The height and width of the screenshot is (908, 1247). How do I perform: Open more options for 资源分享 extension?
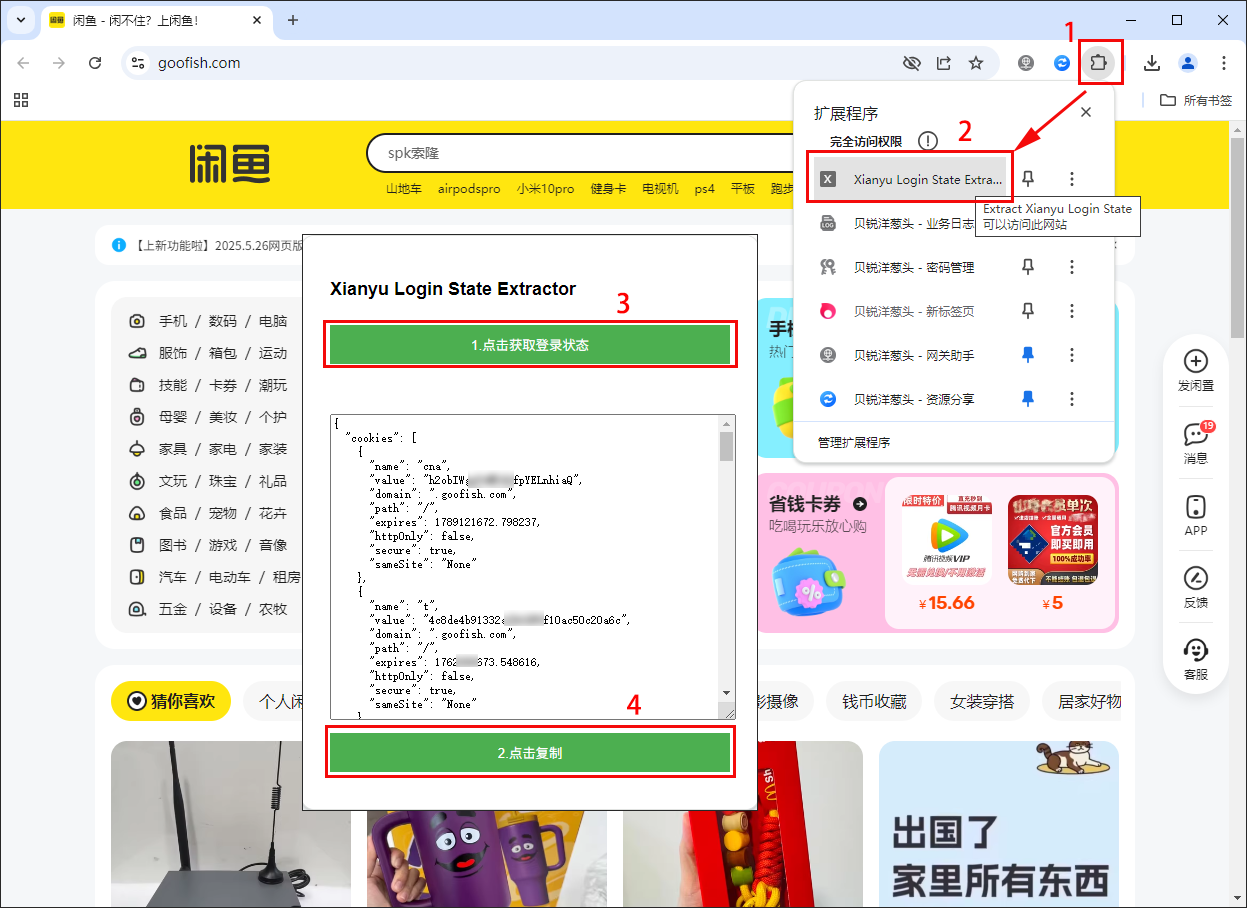tap(1072, 399)
